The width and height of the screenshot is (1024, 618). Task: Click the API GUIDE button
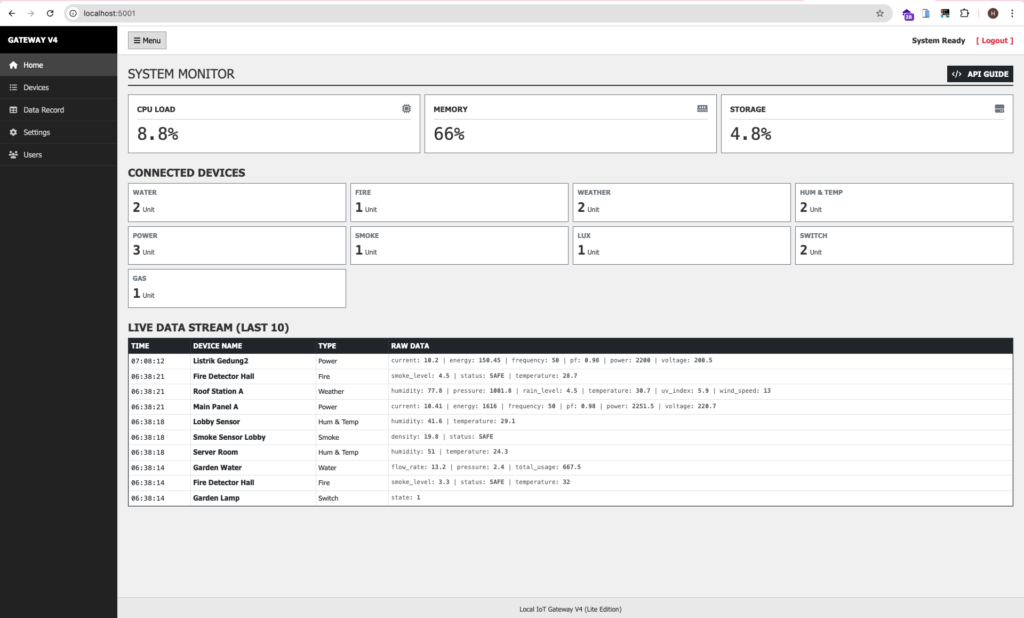[980, 74]
